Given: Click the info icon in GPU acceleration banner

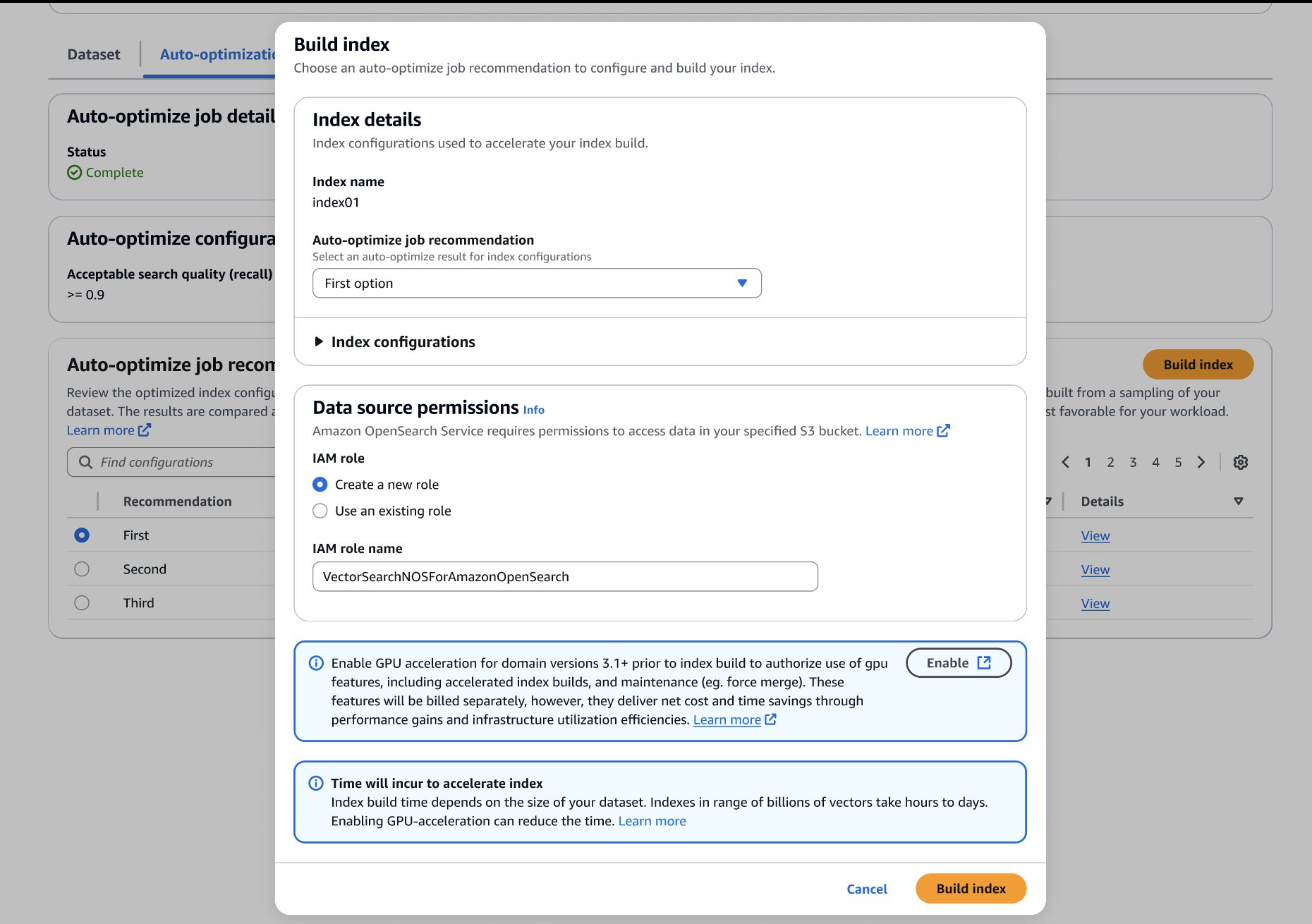Looking at the screenshot, I should coord(315,663).
